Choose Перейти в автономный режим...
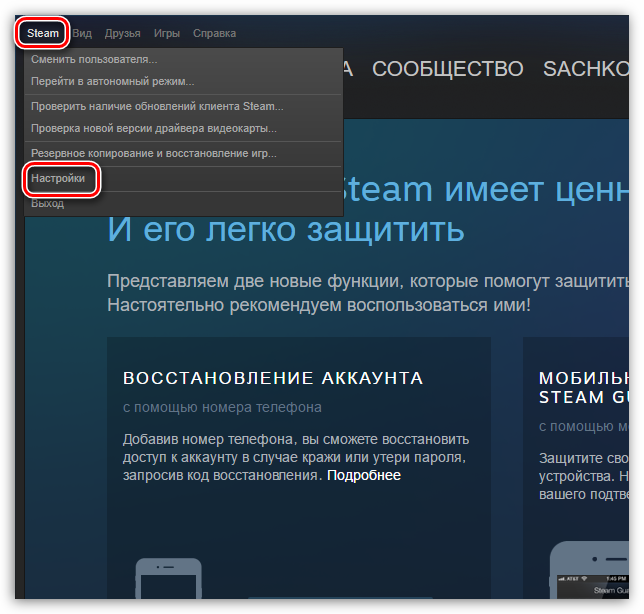Viewport: 644px width, 614px height. (112, 81)
